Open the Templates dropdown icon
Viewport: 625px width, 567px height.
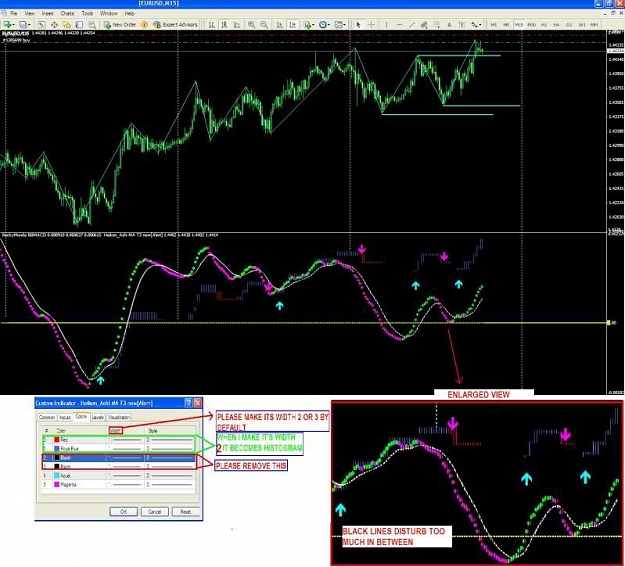pyautogui.click(x=340, y=25)
